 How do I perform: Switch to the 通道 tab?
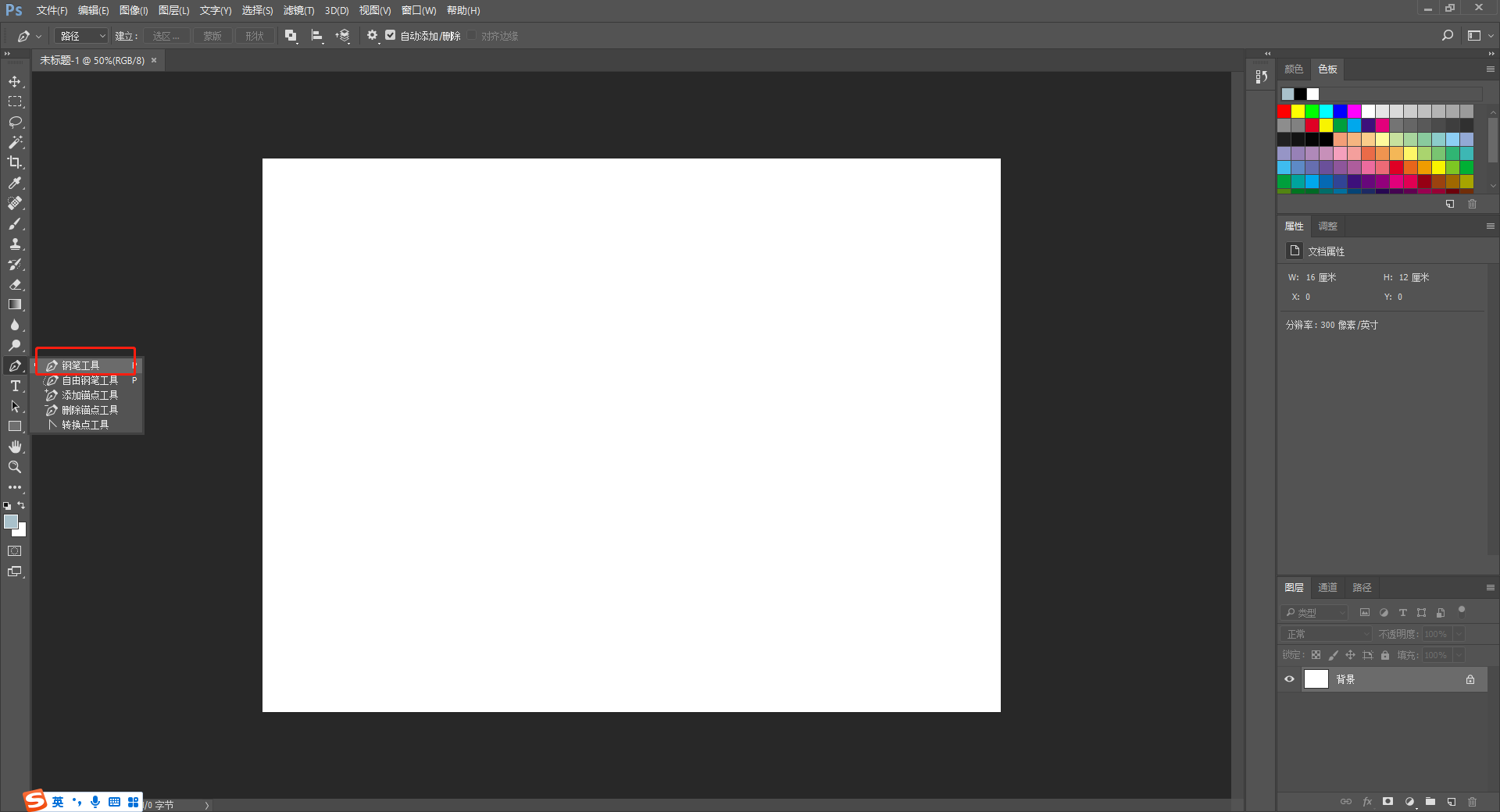click(x=1327, y=588)
